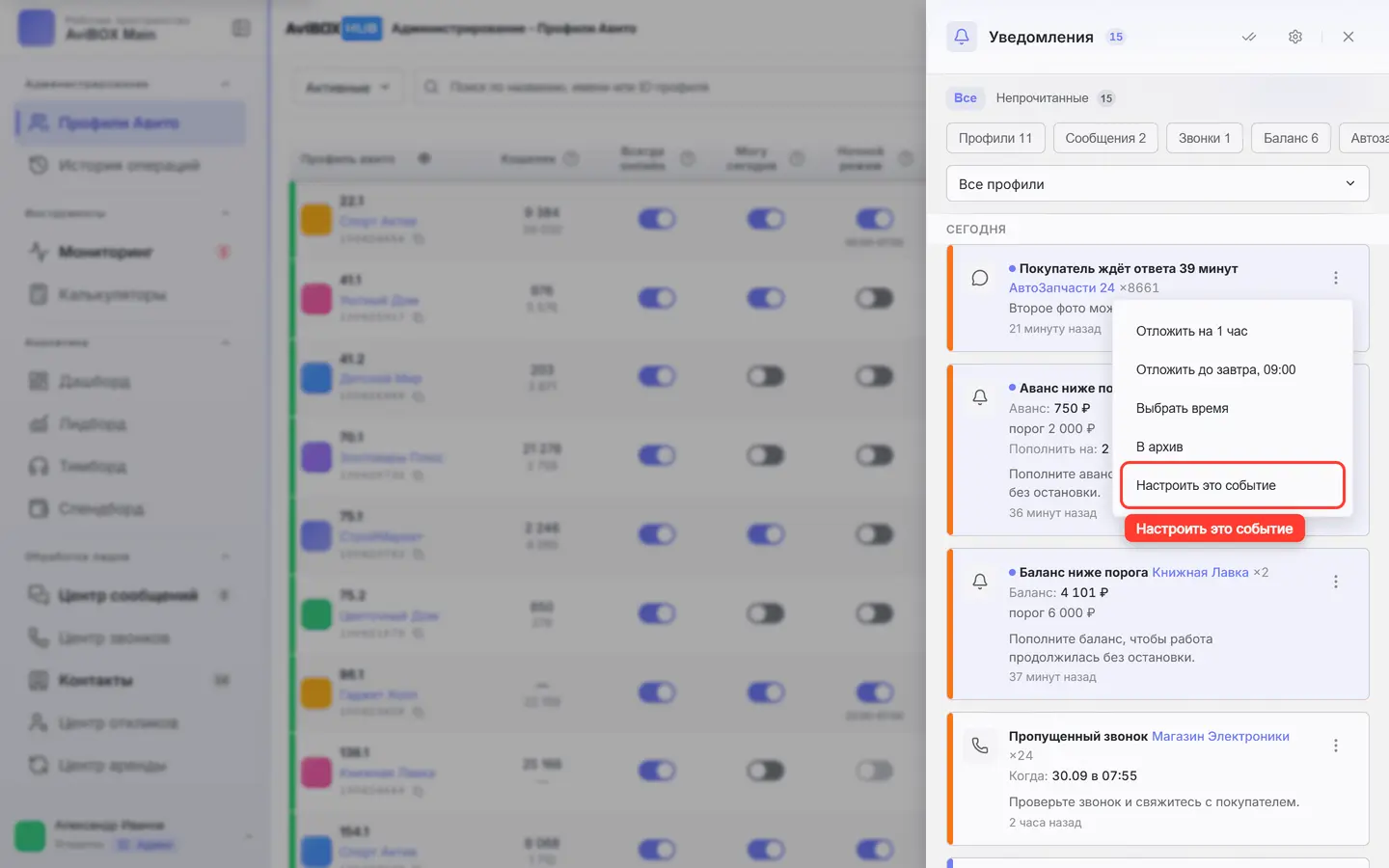The image size is (1389, 868).
Task: Open three-dot menu for Пропущенный звонок notification
Action: (x=1336, y=746)
